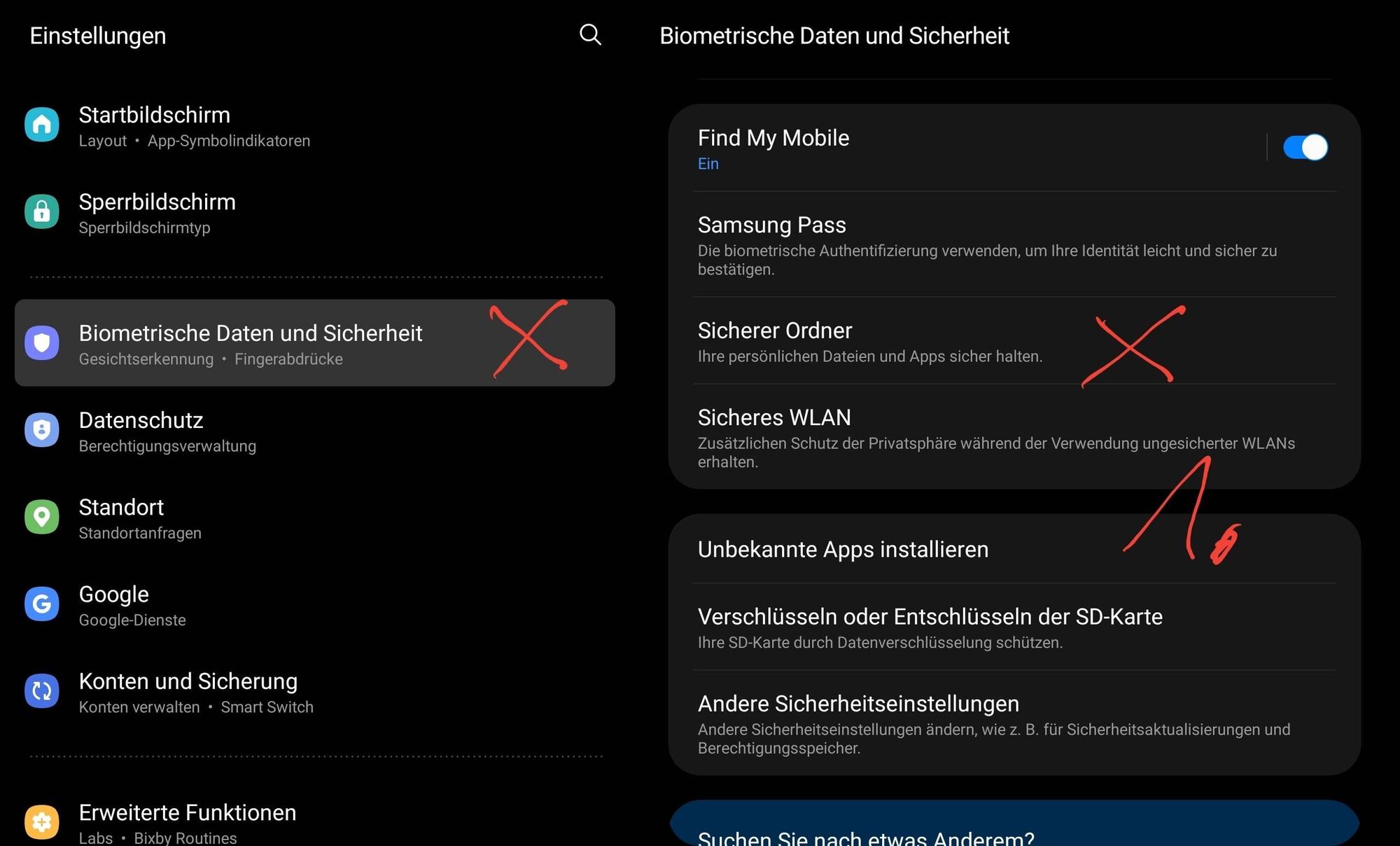Open Samsung Pass
Viewport: 1400px width, 846px height.
point(1014,244)
